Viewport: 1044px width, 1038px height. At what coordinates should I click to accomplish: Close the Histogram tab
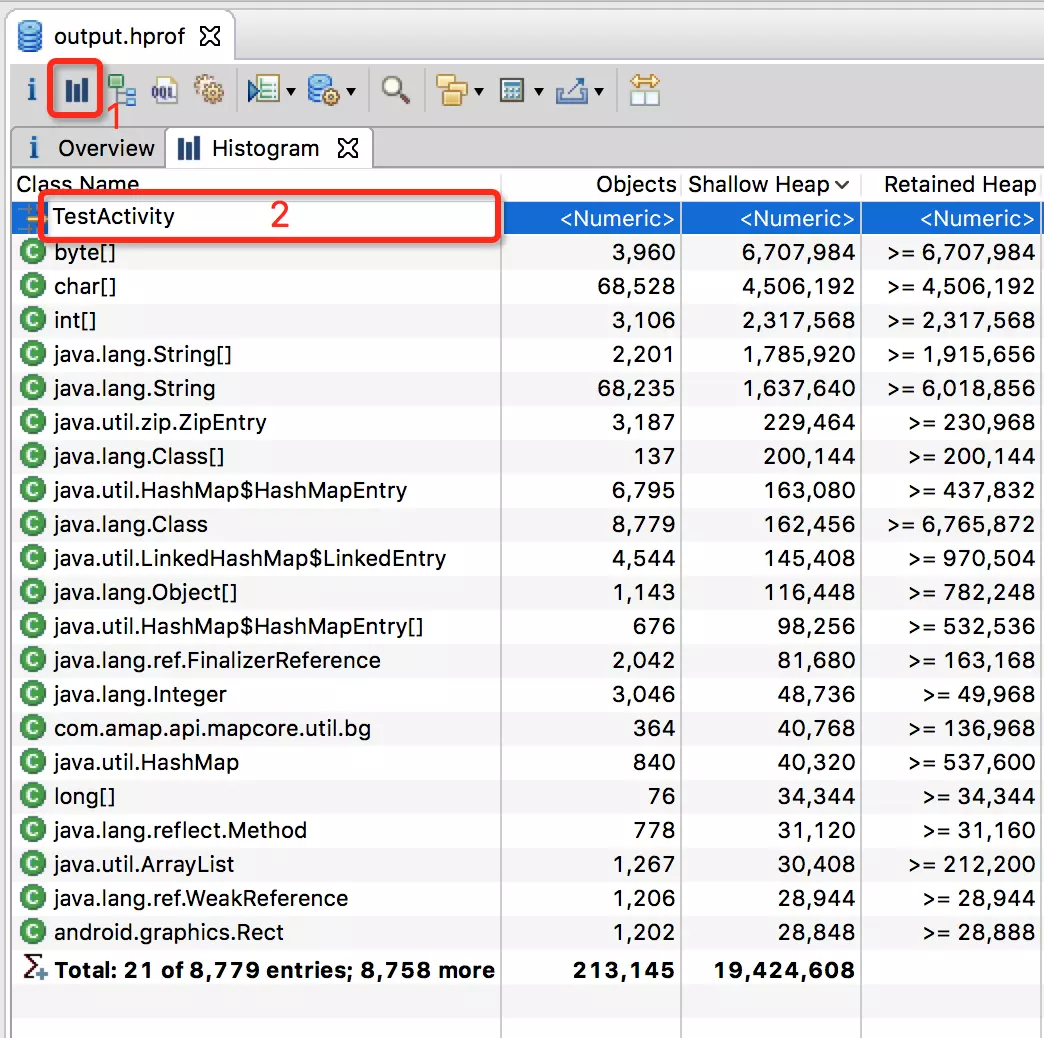[348, 148]
